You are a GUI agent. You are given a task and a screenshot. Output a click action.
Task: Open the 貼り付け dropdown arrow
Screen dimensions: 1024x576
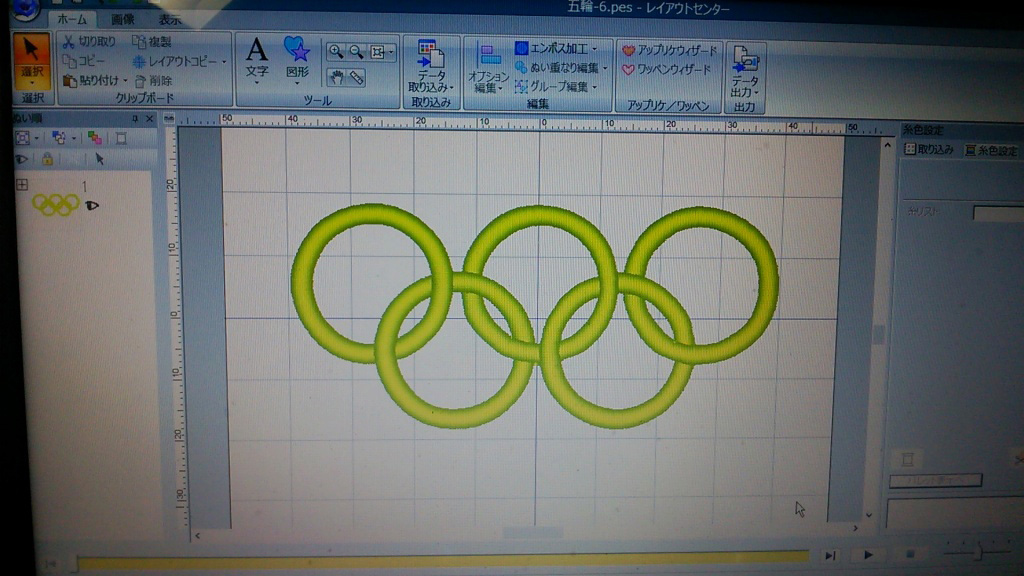coord(125,81)
